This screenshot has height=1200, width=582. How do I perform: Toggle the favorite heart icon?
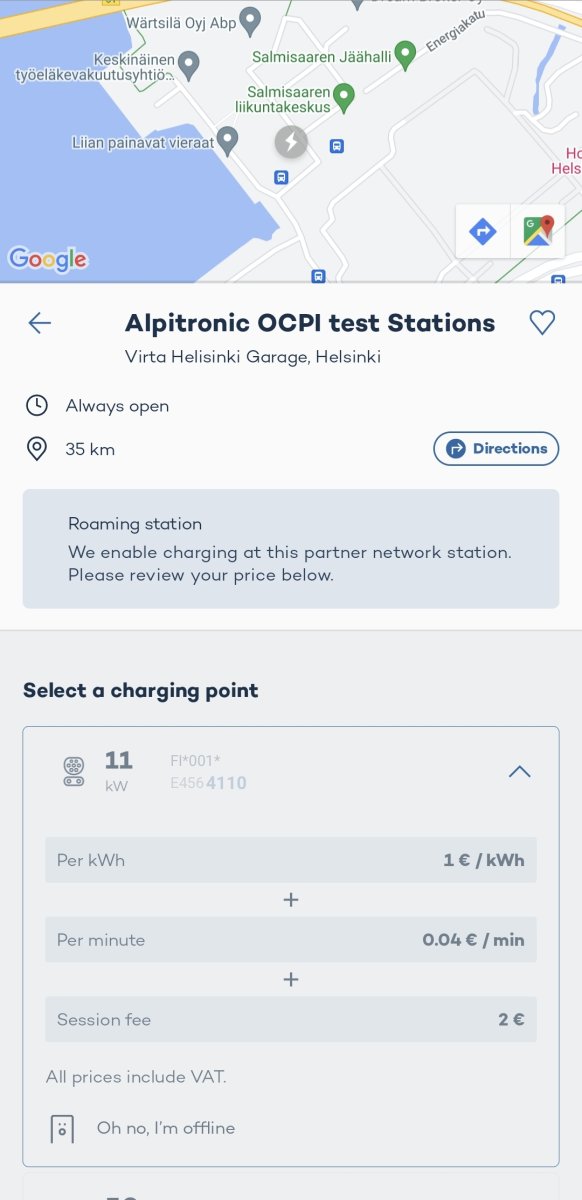(x=542, y=322)
